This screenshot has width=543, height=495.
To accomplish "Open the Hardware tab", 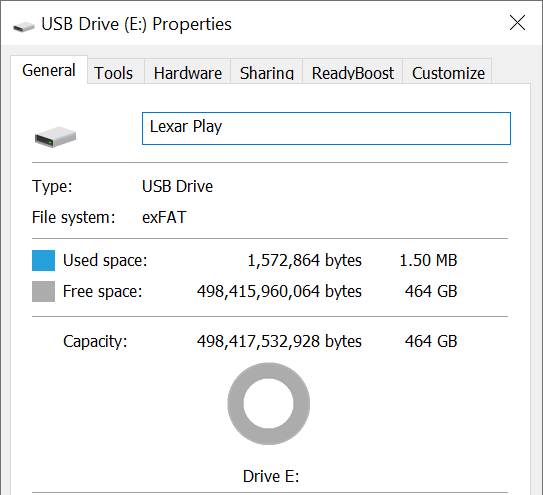I will (188, 73).
